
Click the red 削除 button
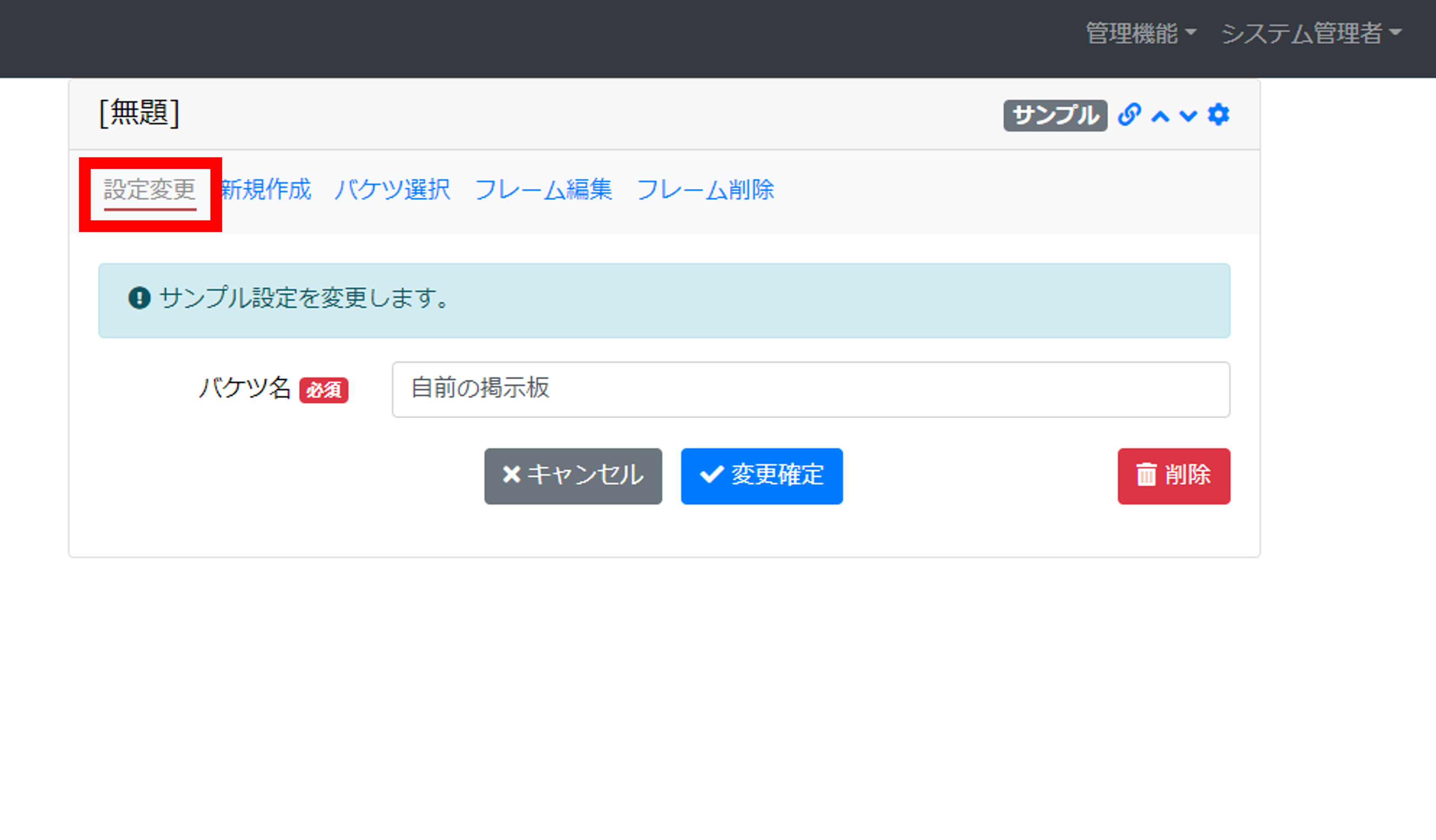tap(1173, 476)
